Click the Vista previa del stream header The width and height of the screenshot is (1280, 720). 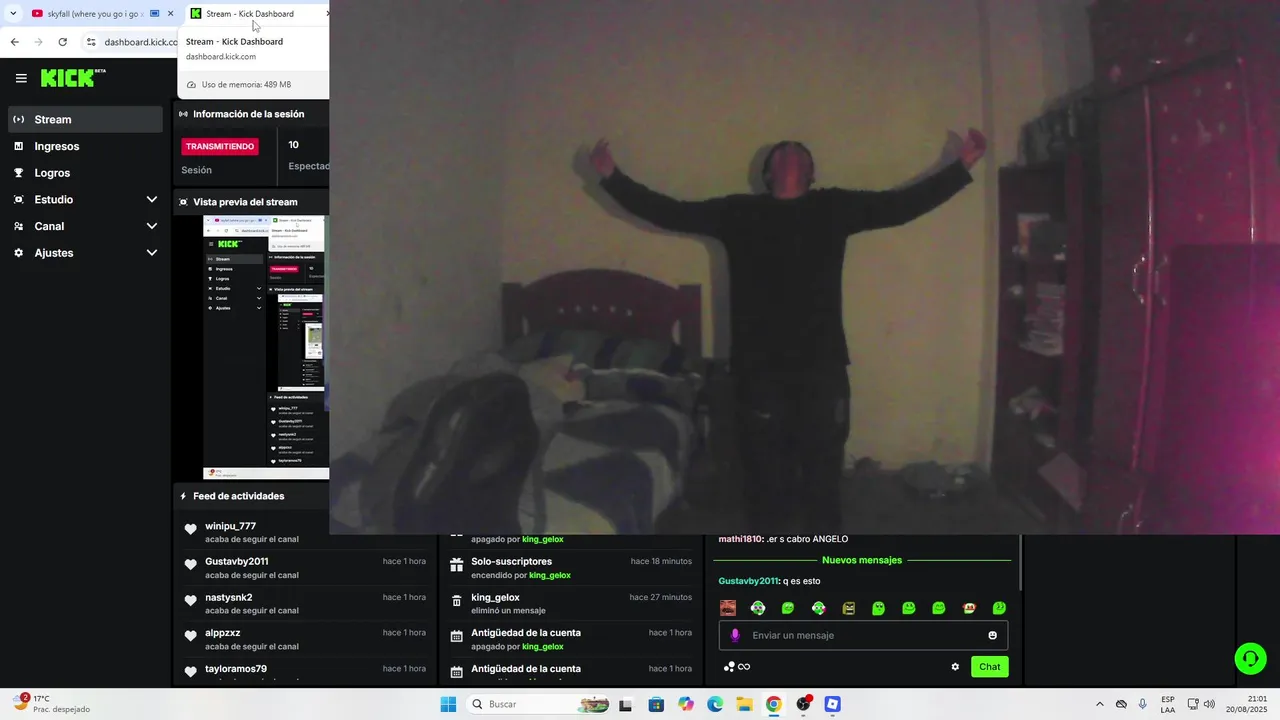245,202
